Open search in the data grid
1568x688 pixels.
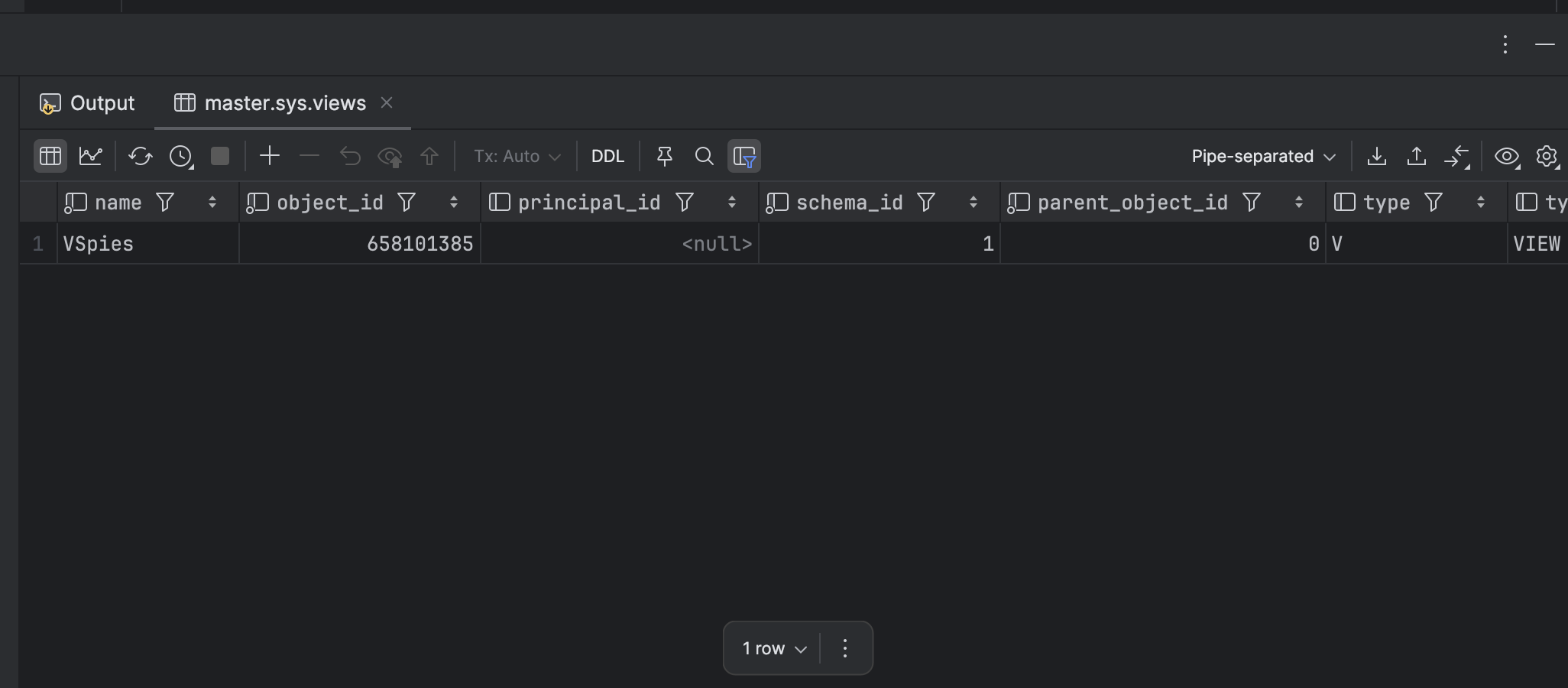click(x=704, y=156)
